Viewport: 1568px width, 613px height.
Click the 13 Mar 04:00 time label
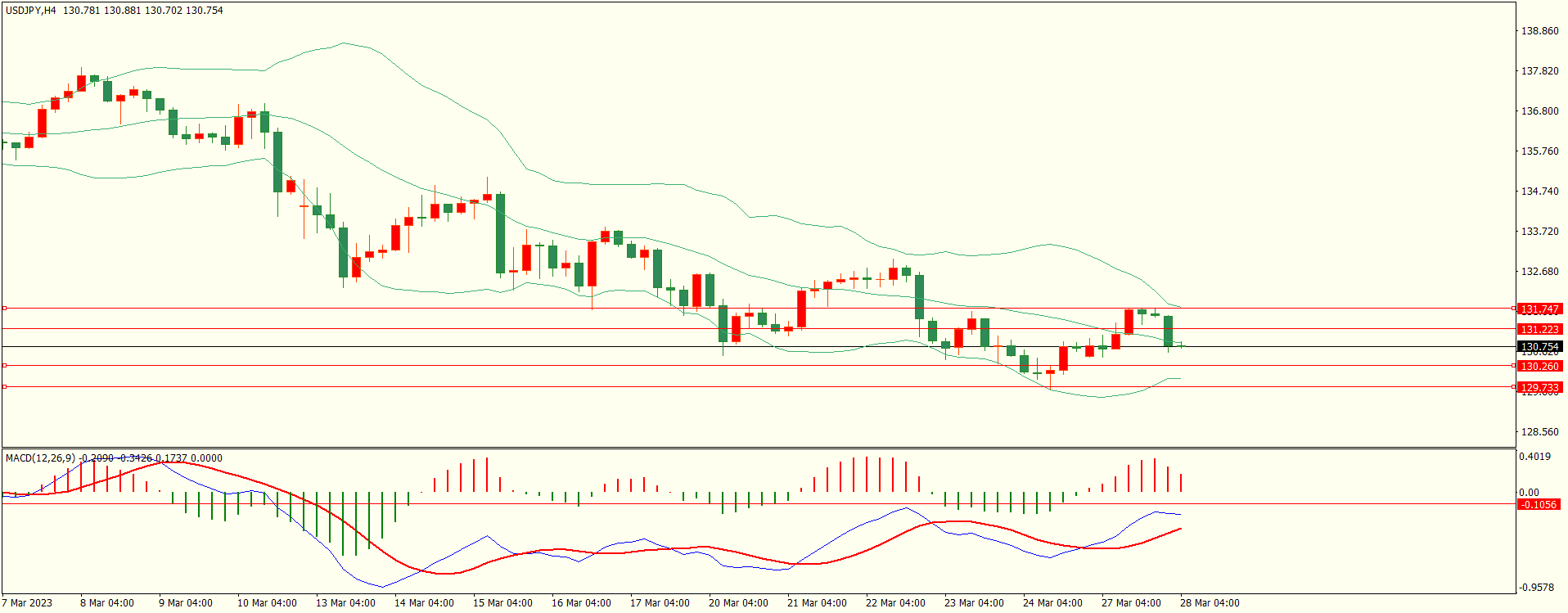[345, 603]
